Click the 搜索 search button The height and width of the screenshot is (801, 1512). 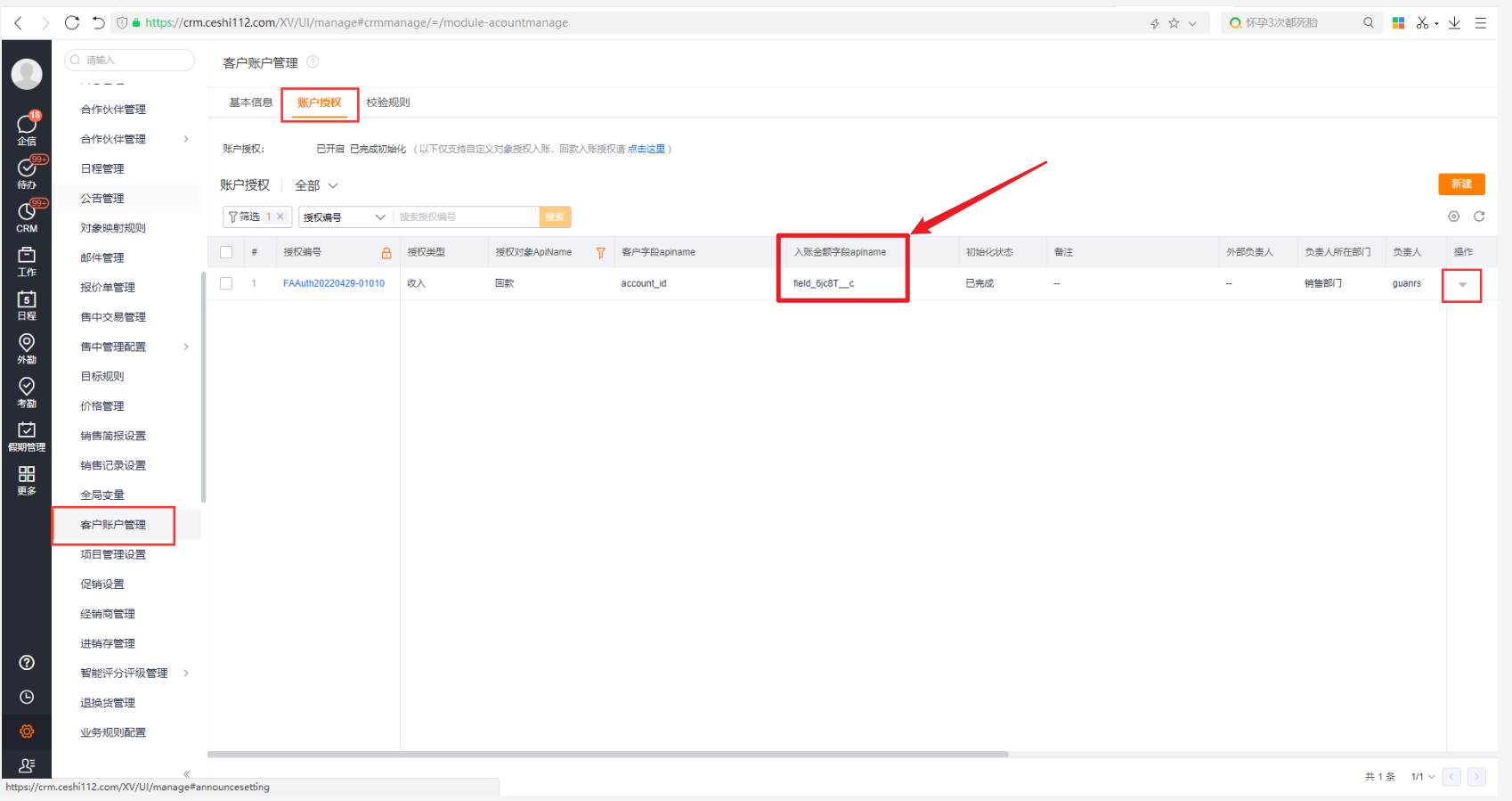tap(555, 217)
